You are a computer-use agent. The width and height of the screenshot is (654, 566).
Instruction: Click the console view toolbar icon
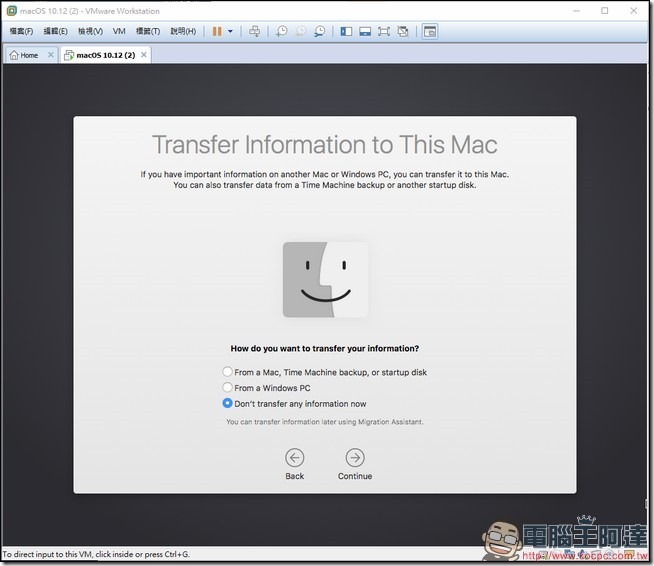tap(430, 31)
